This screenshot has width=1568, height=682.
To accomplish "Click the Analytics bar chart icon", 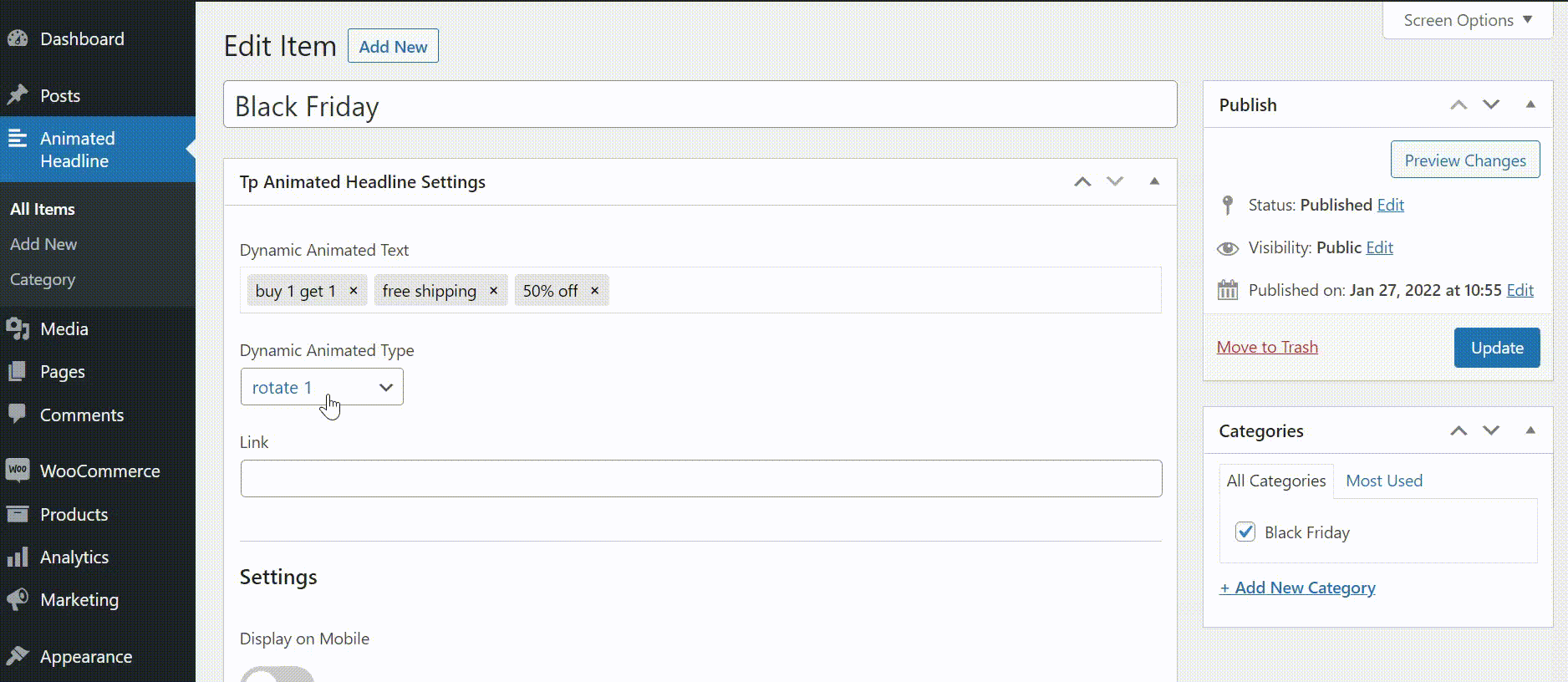I will (x=18, y=557).
